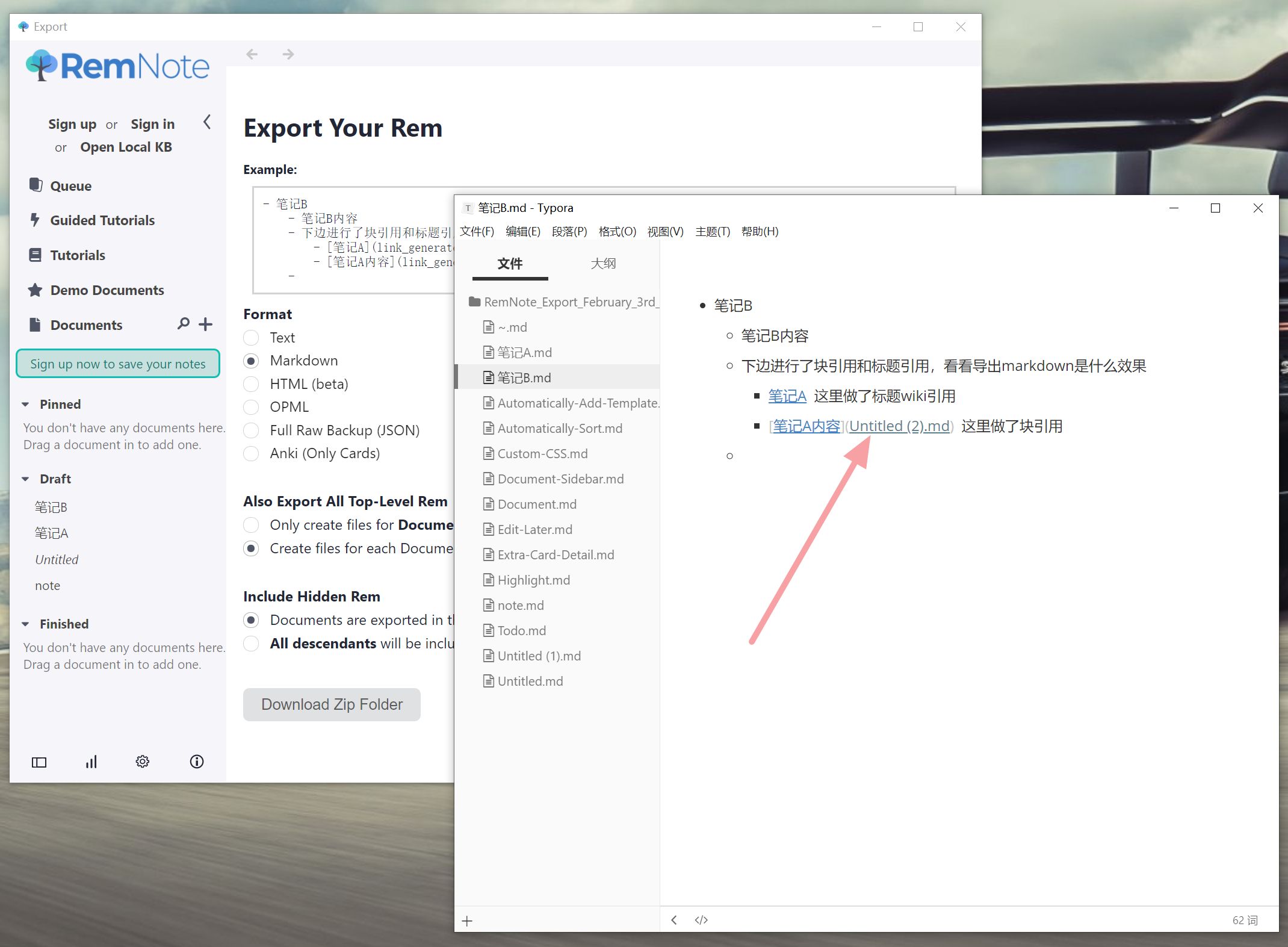The image size is (1288, 947).
Task: Toggle source code mode in Typora
Action: (x=701, y=920)
